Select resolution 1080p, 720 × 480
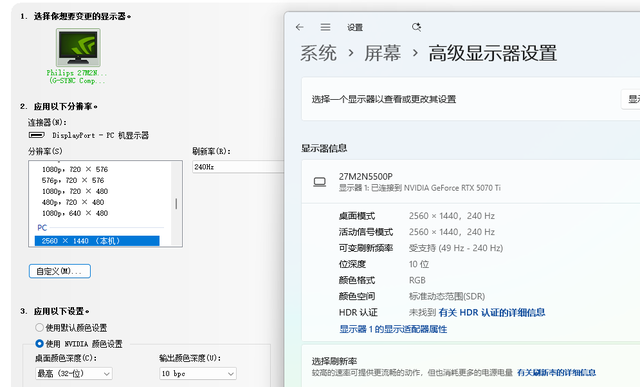Image resolution: width=640 pixels, height=387 pixels. tap(75, 191)
